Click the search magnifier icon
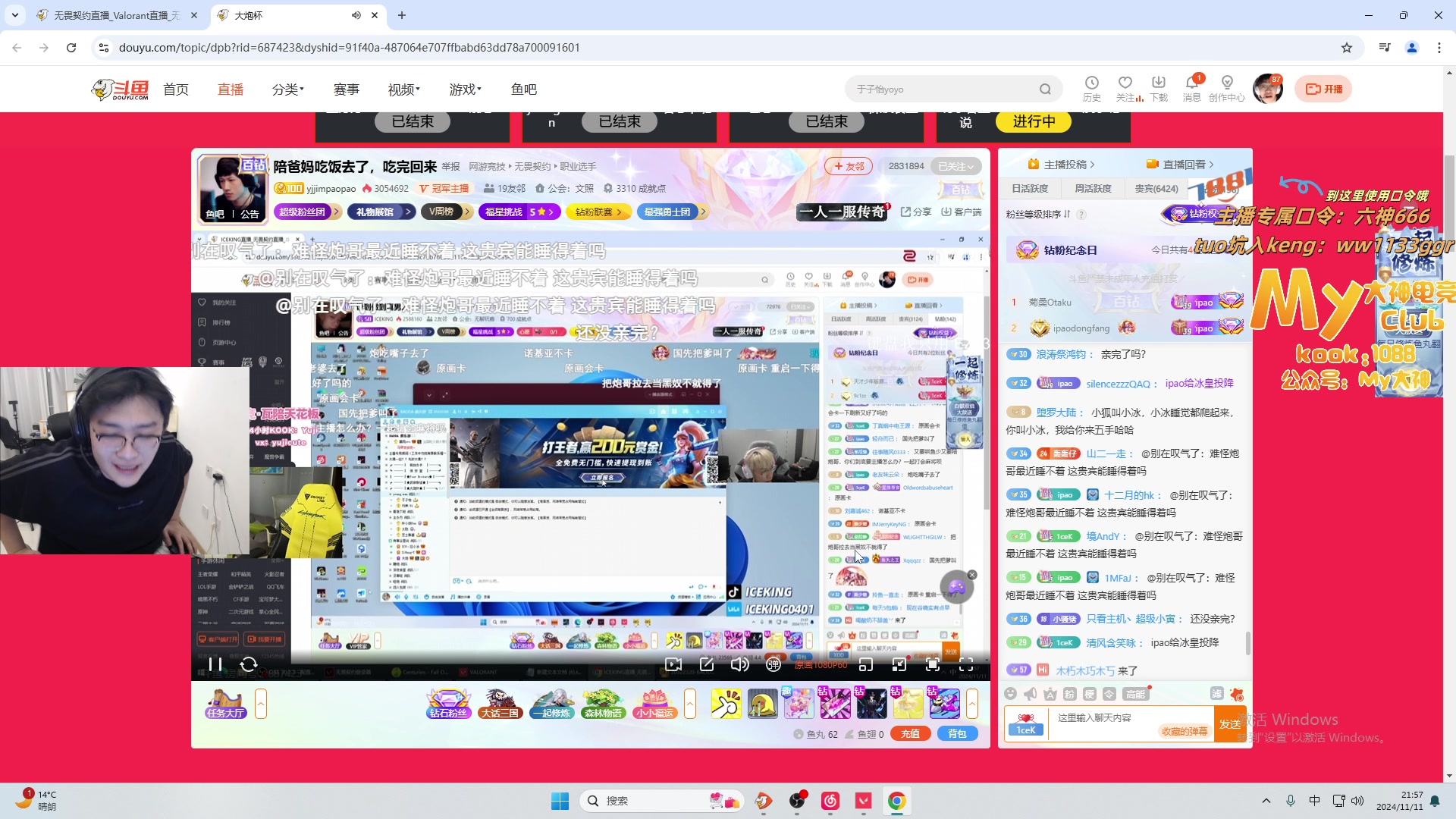Viewport: 1456px width, 819px height. tap(1045, 89)
